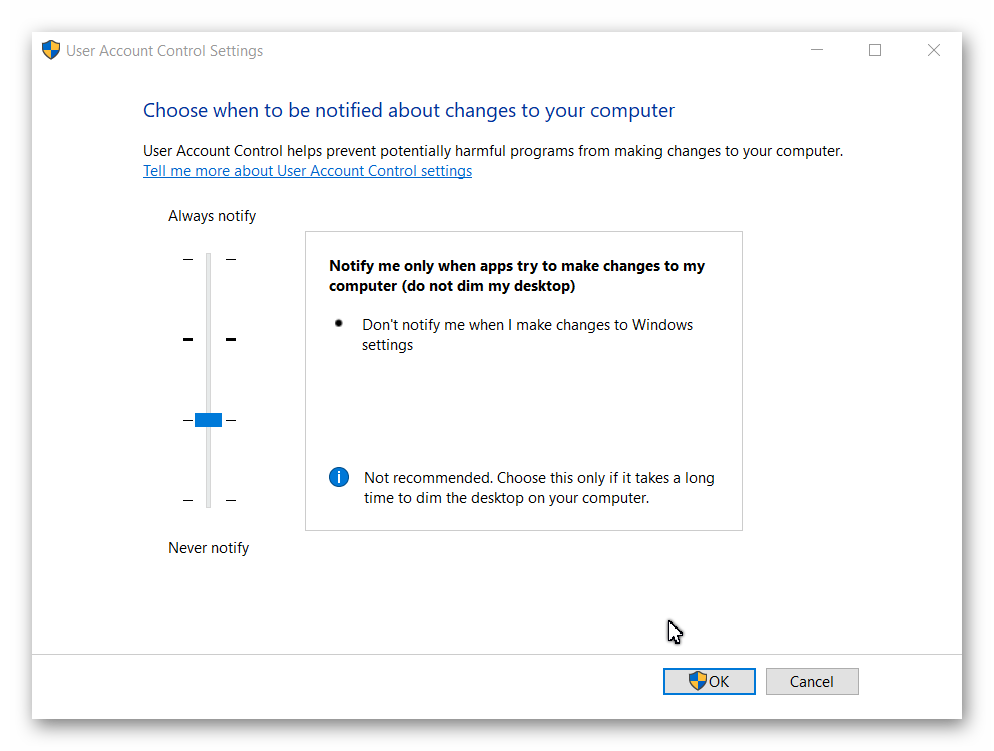Click the 'Not recommended' warning text
The image size is (994, 751).
[x=539, y=487]
